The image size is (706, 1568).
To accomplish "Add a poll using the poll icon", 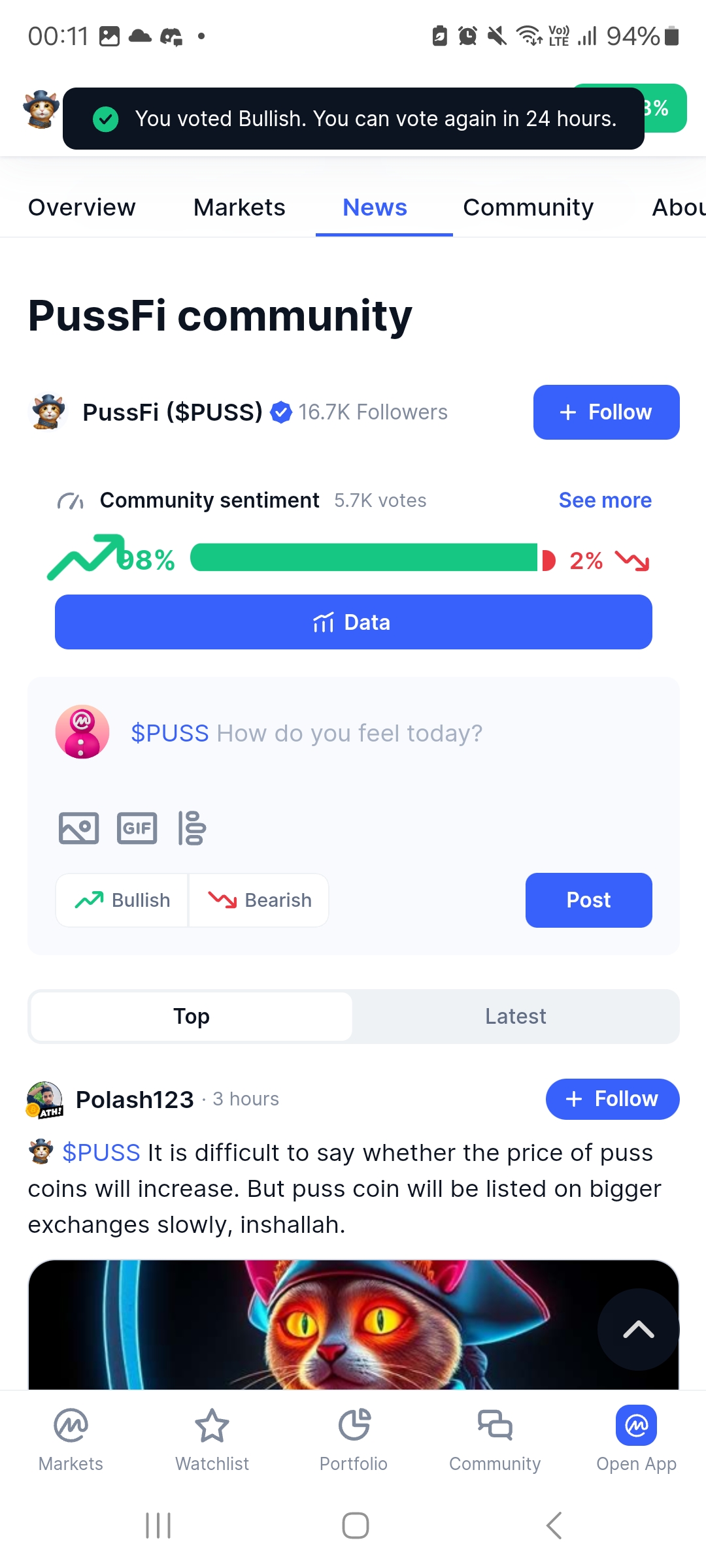I will [x=192, y=828].
